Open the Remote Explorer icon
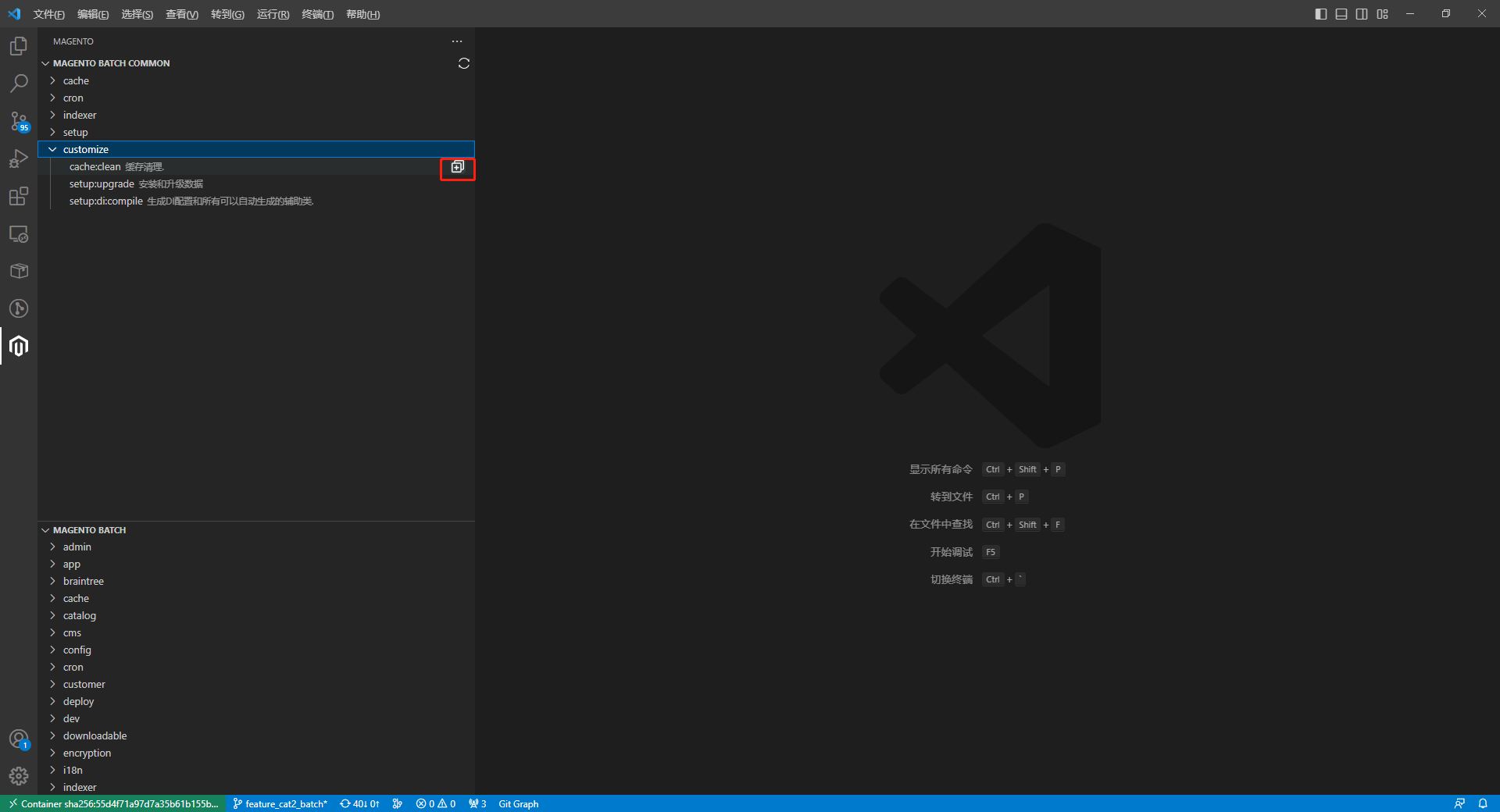 [x=19, y=233]
